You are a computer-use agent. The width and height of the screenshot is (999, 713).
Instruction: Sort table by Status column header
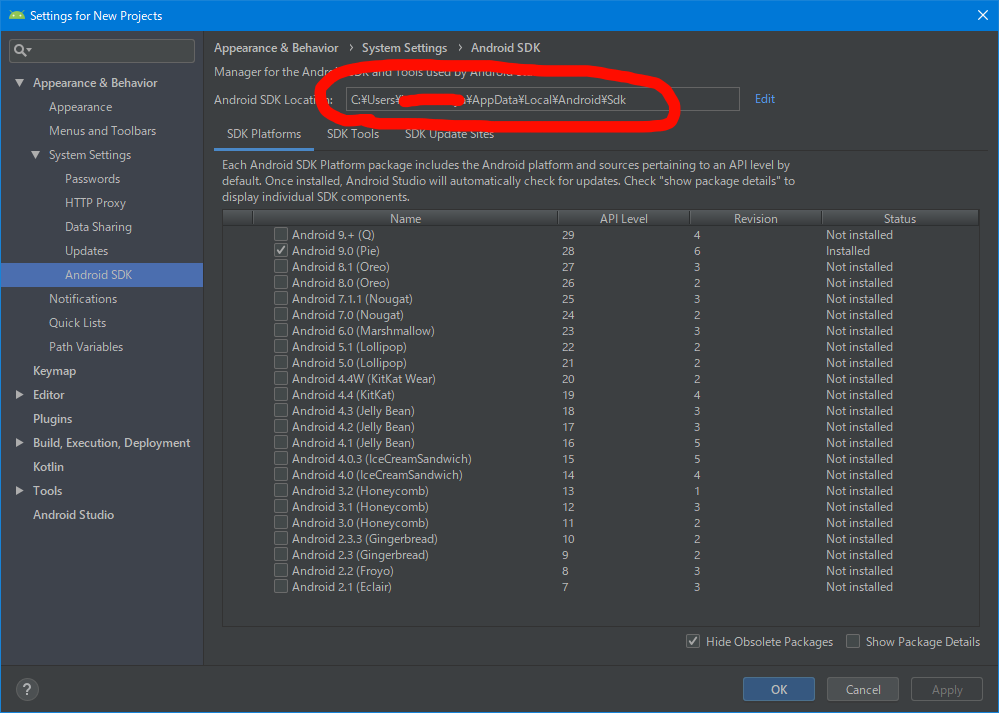point(900,219)
